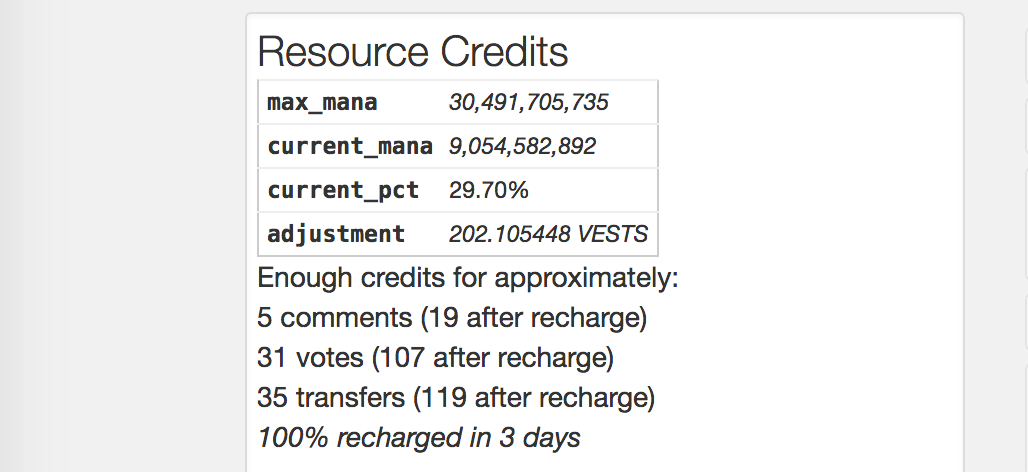Viewport: 1028px width, 472px height.
Task: Select the max_mana label cell
Action: (322, 102)
